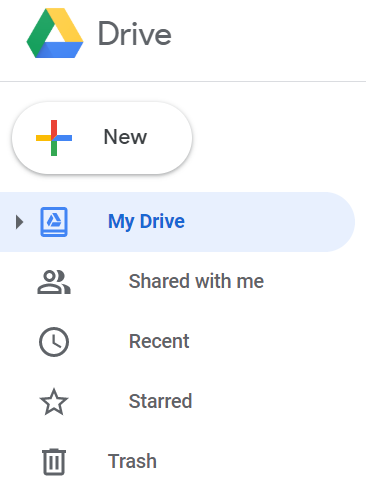Click the Shared with me people icon
Image resolution: width=366 pixels, height=493 pixels.
coord(54,282)
